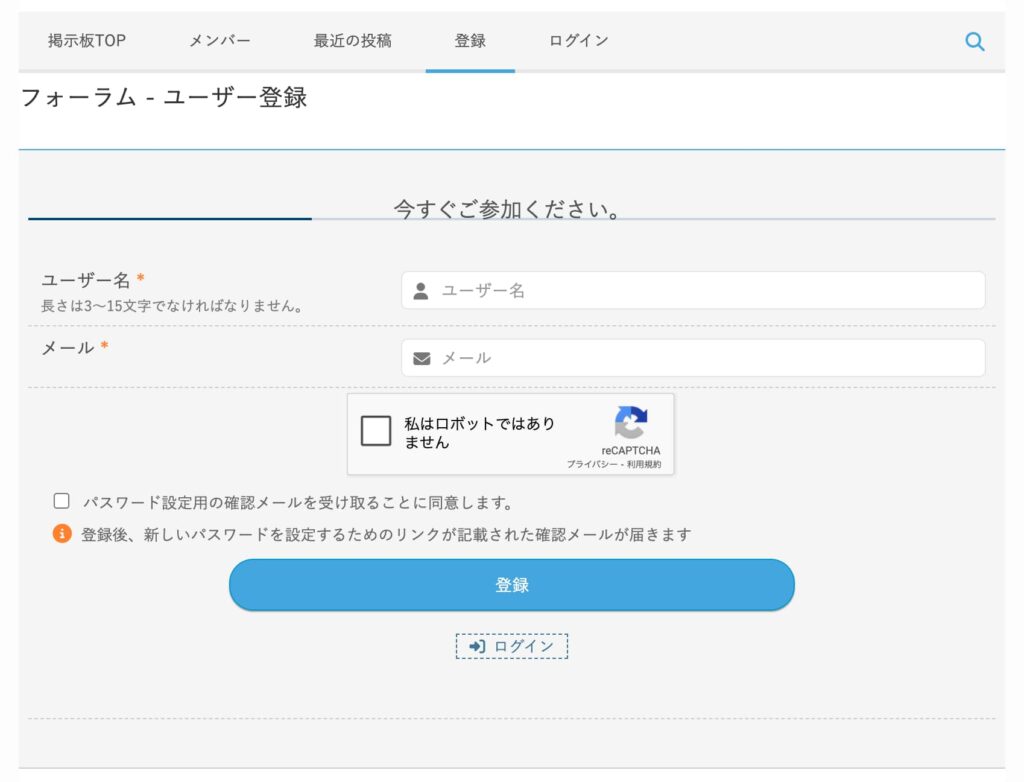This screenshot has height=782, width=1024.
Task: Select the 登録 tab in navigation
Action: [470, 41]
